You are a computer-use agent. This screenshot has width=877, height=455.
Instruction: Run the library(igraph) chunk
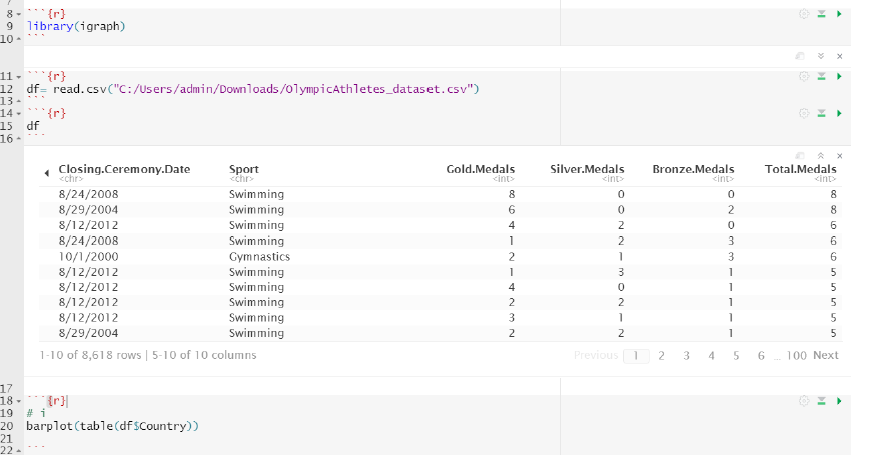(x=839, y=14)
